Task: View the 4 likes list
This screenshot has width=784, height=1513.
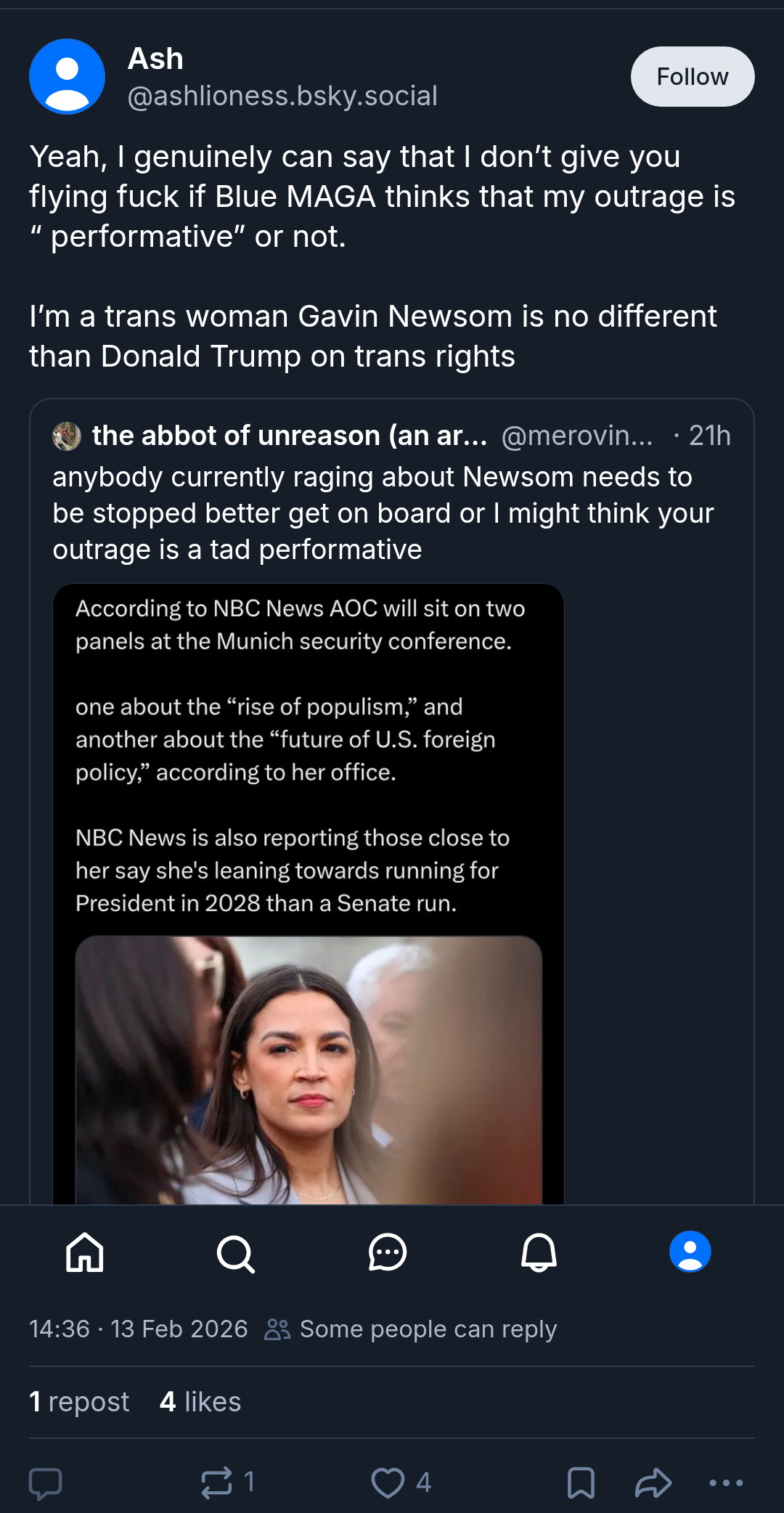Action: pyautogui.click(x=200, y=1402)
